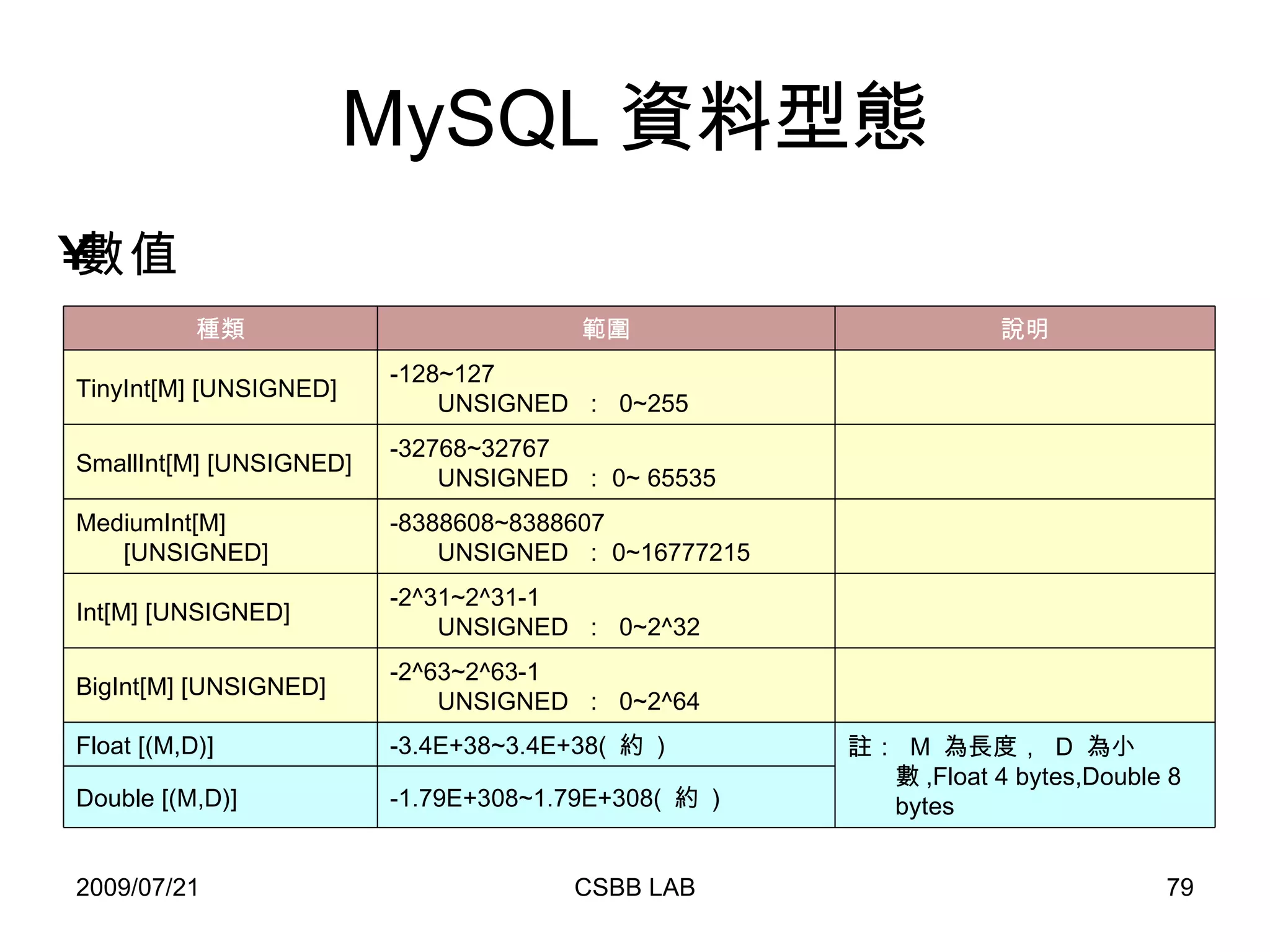1270x952 pixels.
Task: Click the '-32768~32767' range text
Action: 469,448
